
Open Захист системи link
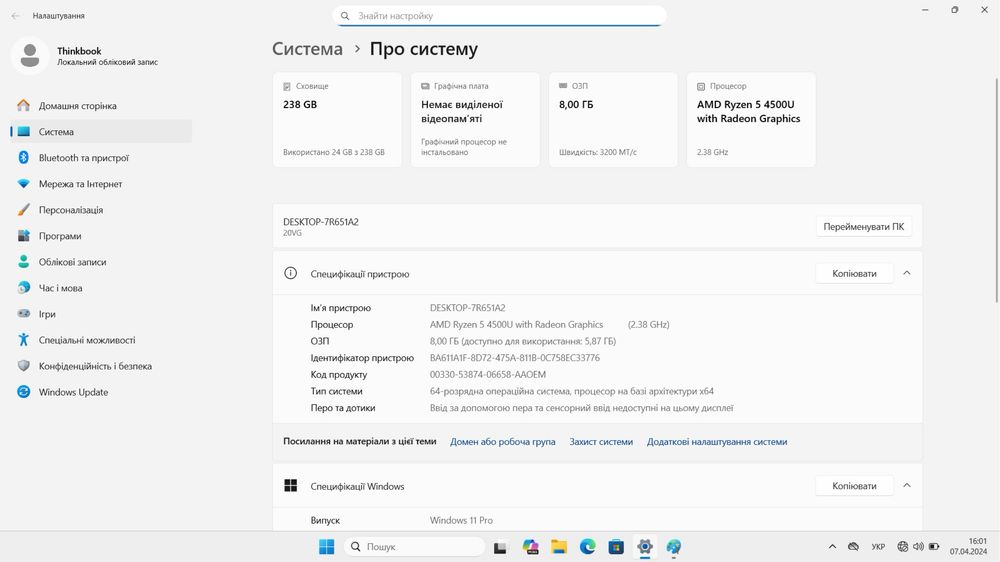pyautogui.click(x=601, y=441)
